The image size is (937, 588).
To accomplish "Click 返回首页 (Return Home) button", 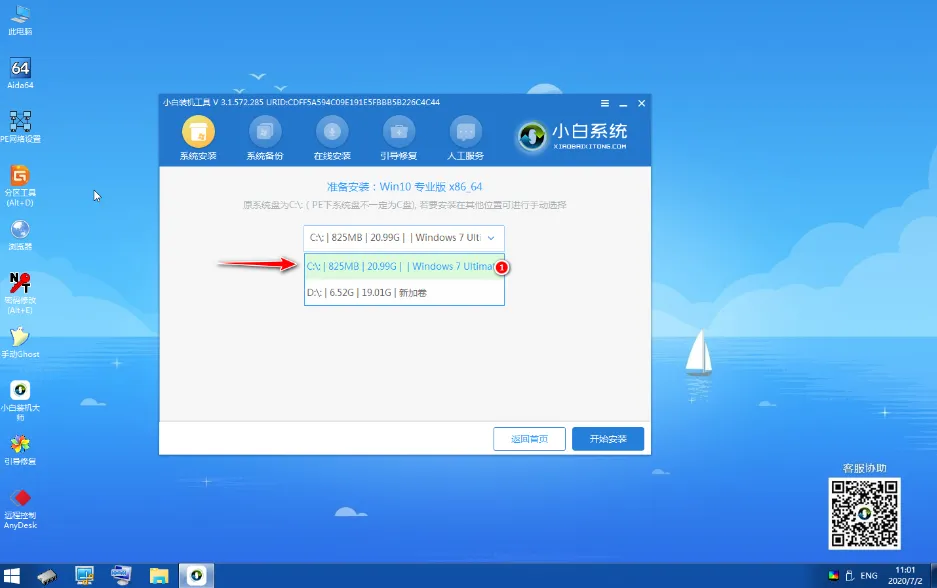I will click(x=529, y=438).
